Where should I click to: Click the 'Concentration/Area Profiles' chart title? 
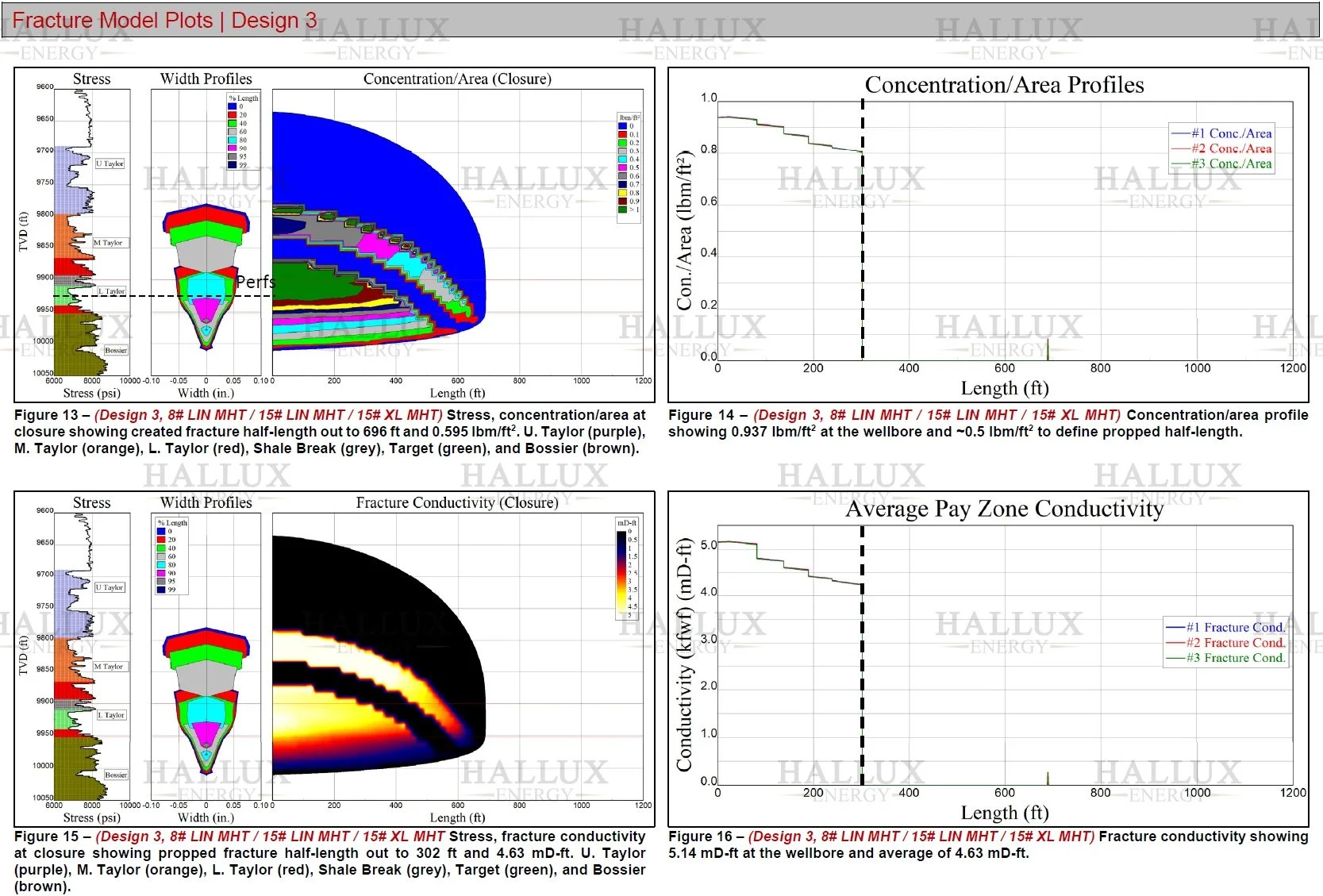1004,85
